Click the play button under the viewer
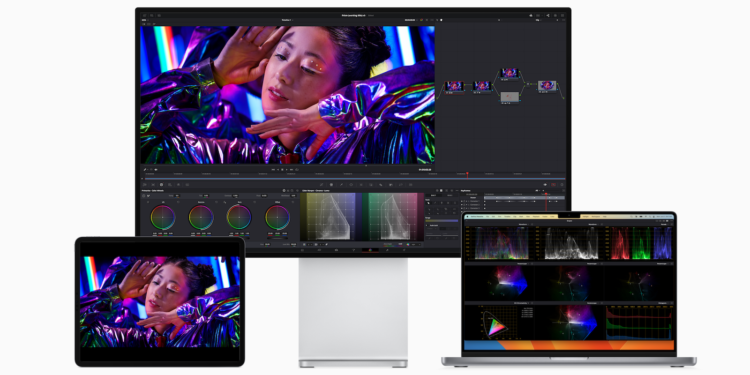 287,169
